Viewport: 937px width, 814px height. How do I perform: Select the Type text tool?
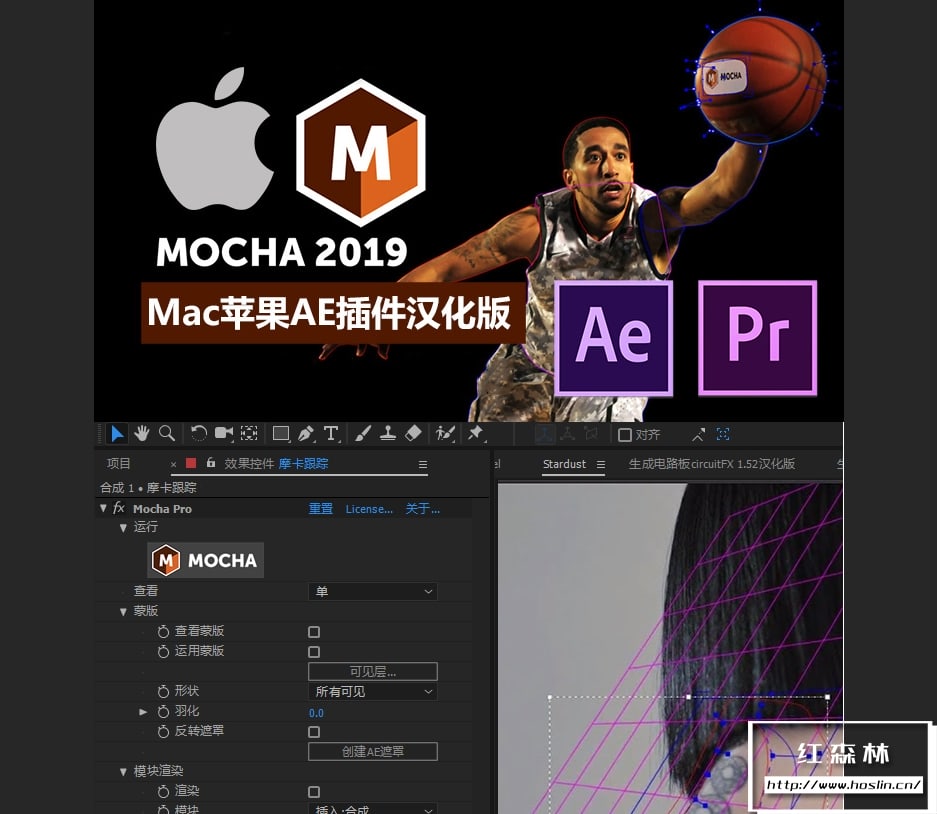[x=331, y=433]
